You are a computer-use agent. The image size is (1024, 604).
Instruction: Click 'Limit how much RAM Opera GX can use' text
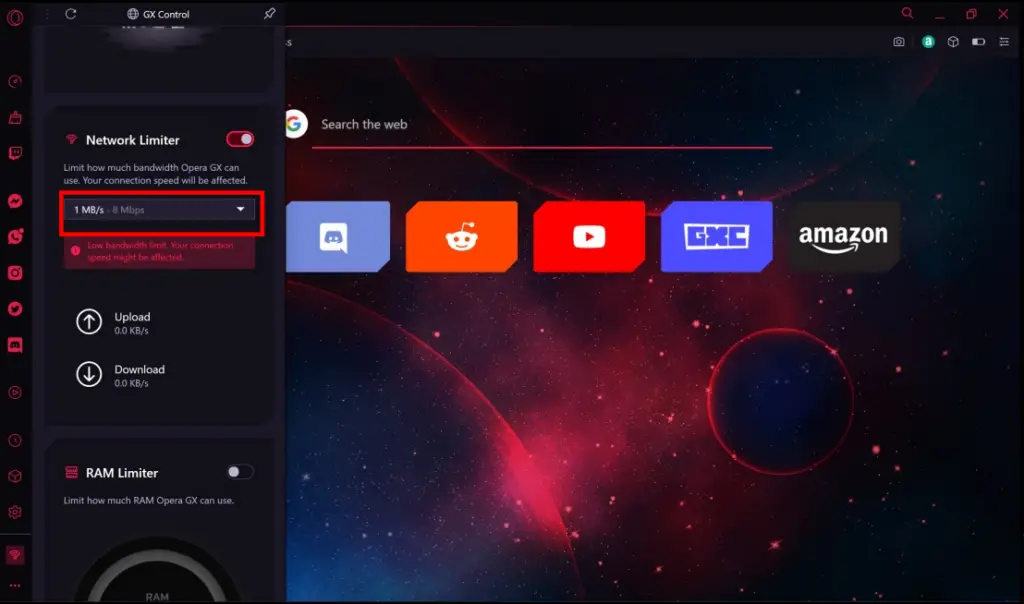click(x=148, y=500)
